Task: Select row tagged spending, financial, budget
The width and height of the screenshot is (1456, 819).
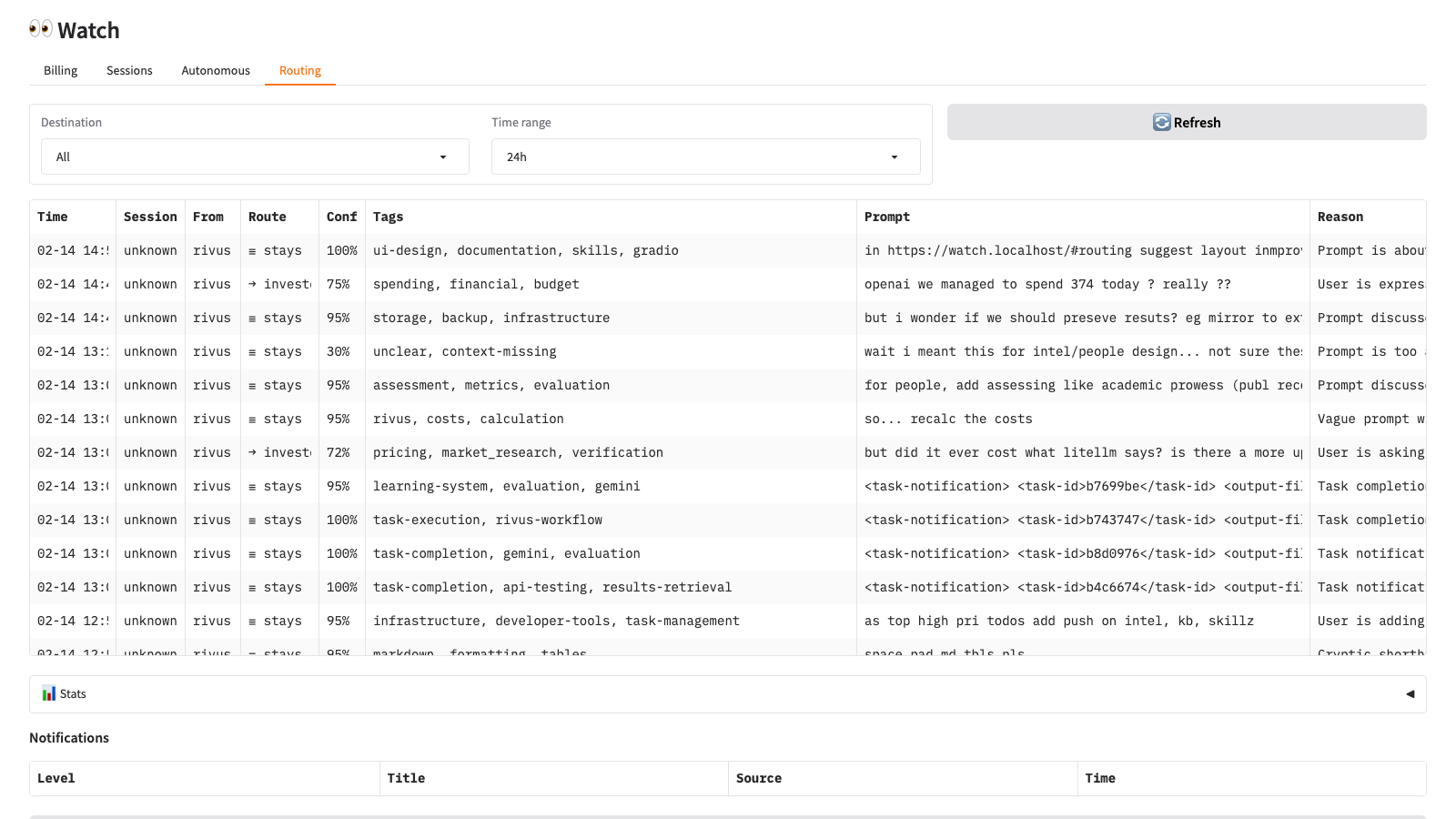Action: pos(476,284)
